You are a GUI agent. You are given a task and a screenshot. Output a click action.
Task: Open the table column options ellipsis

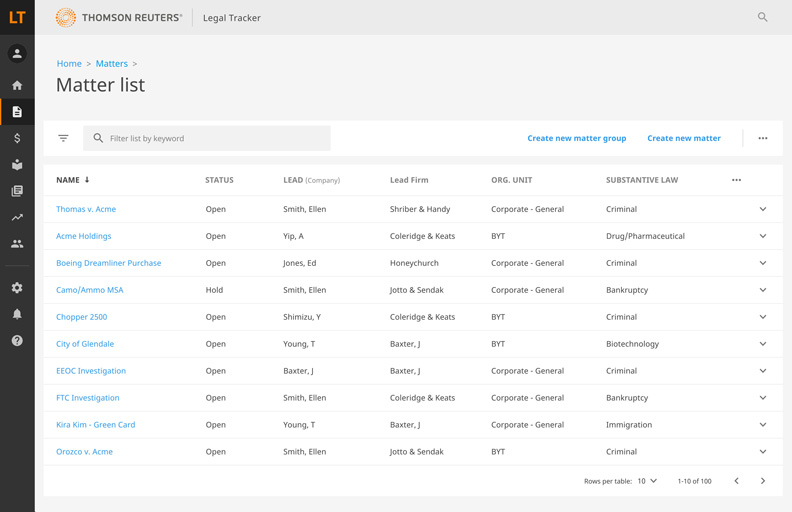point(736,180)
